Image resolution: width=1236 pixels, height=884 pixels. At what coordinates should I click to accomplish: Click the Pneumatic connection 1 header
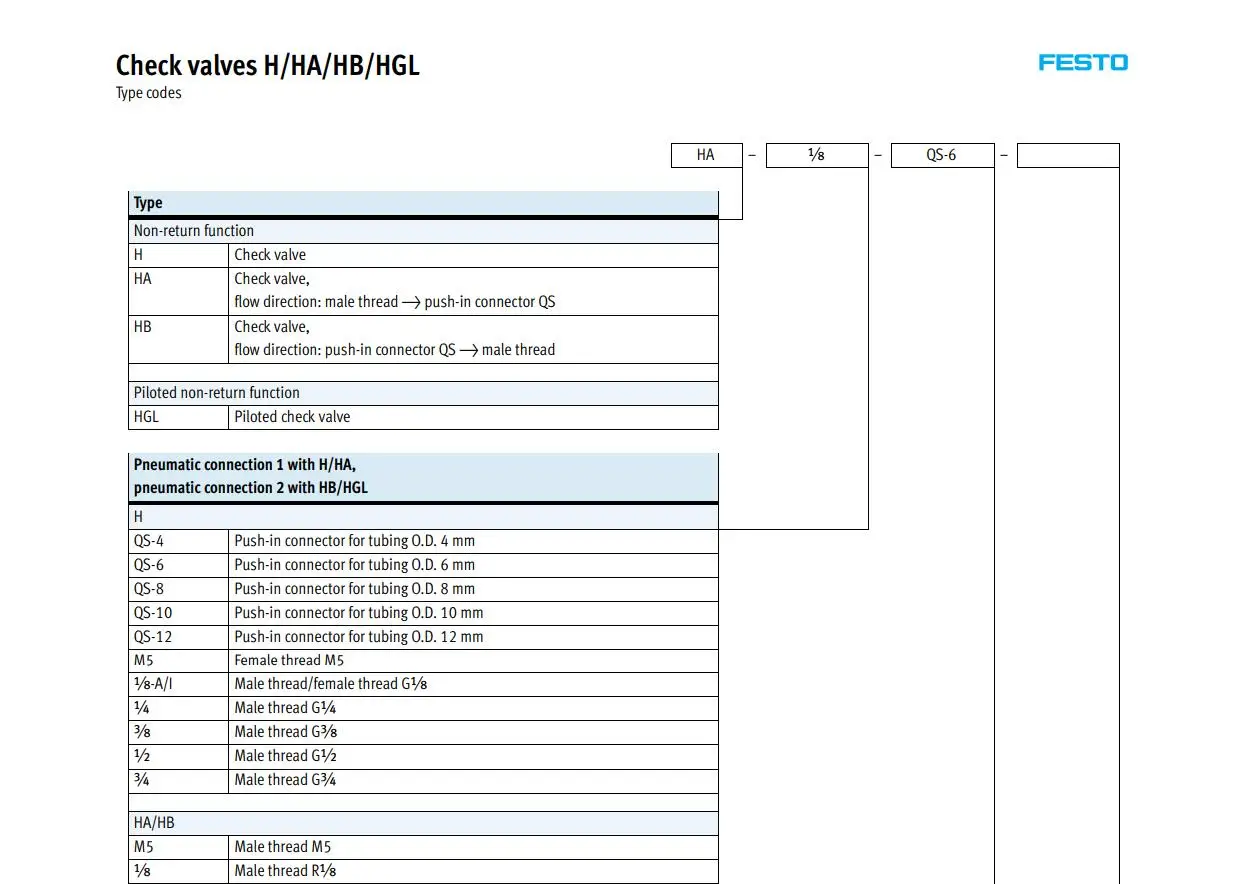pyautogui.click(x=423, y=477)
